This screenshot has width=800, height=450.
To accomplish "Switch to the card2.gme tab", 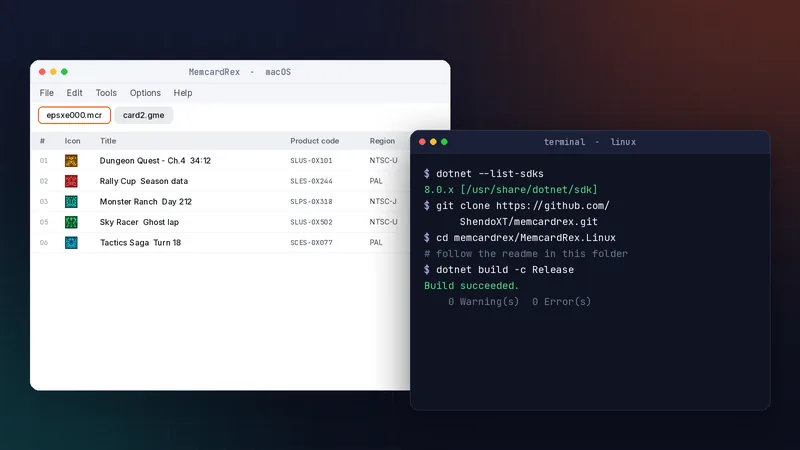I will pos(143,115).
